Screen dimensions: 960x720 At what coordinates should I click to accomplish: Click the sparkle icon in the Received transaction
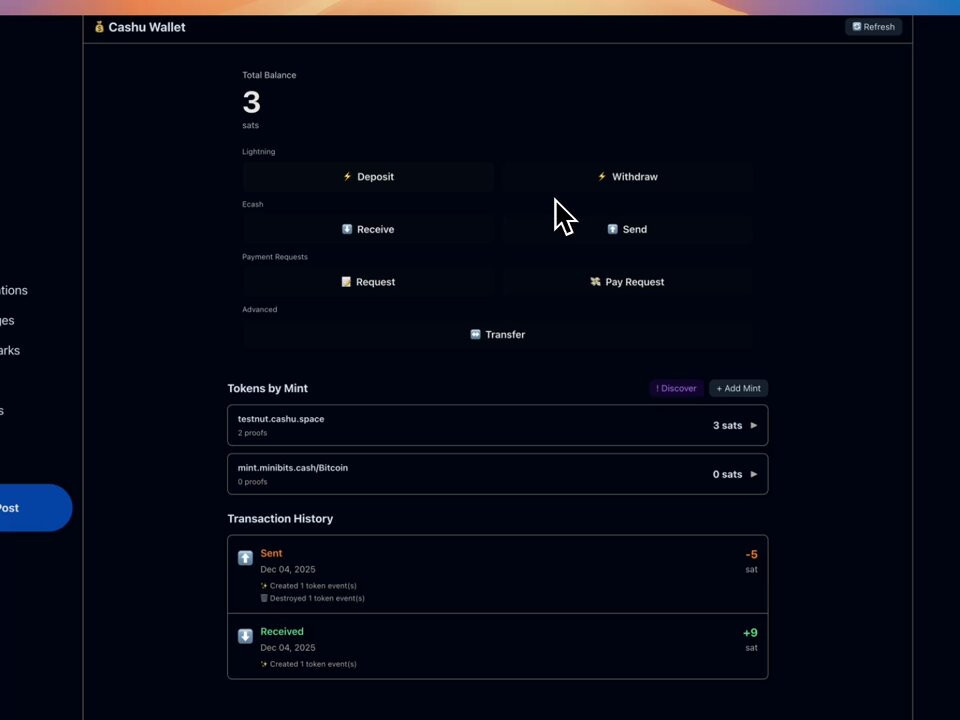(264, 664)
